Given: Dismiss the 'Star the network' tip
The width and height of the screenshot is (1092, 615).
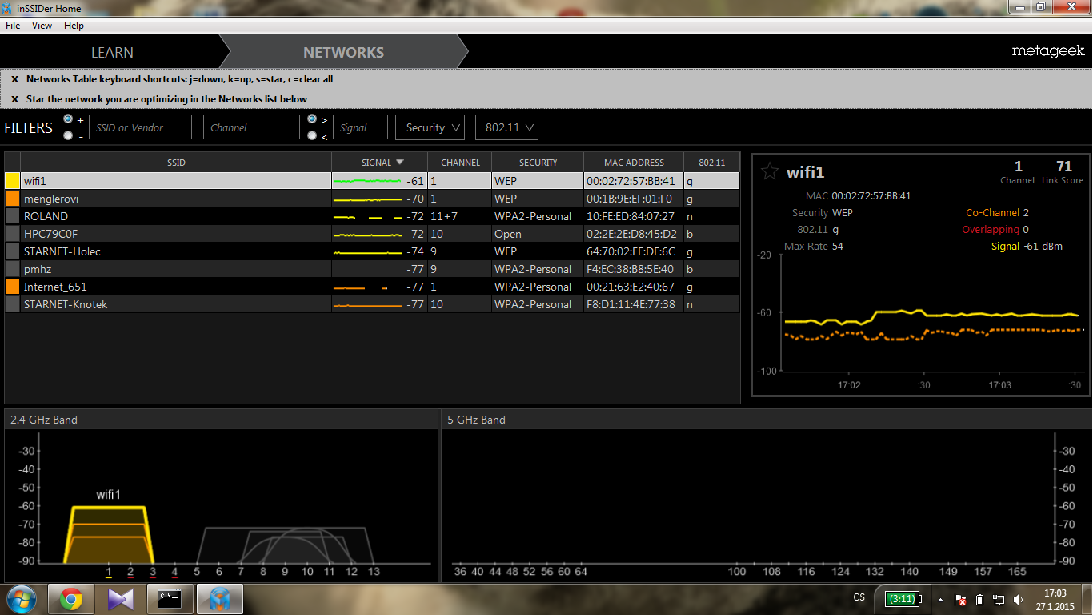Looking at the screenshot, I should (15, 99).
